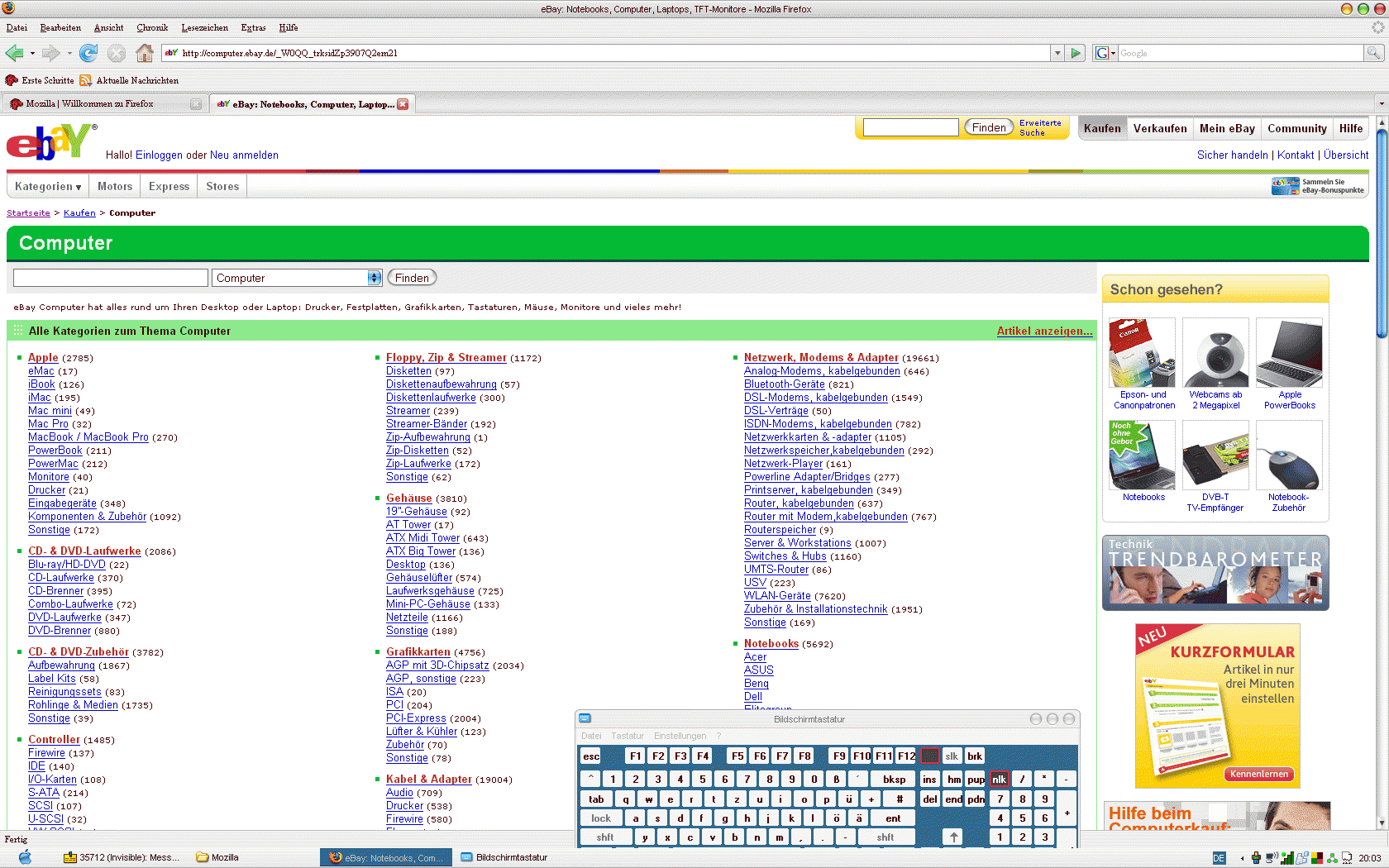Click Finden button below Computer header
Viewport: 1389px width, 868px height.
(412, 278)
